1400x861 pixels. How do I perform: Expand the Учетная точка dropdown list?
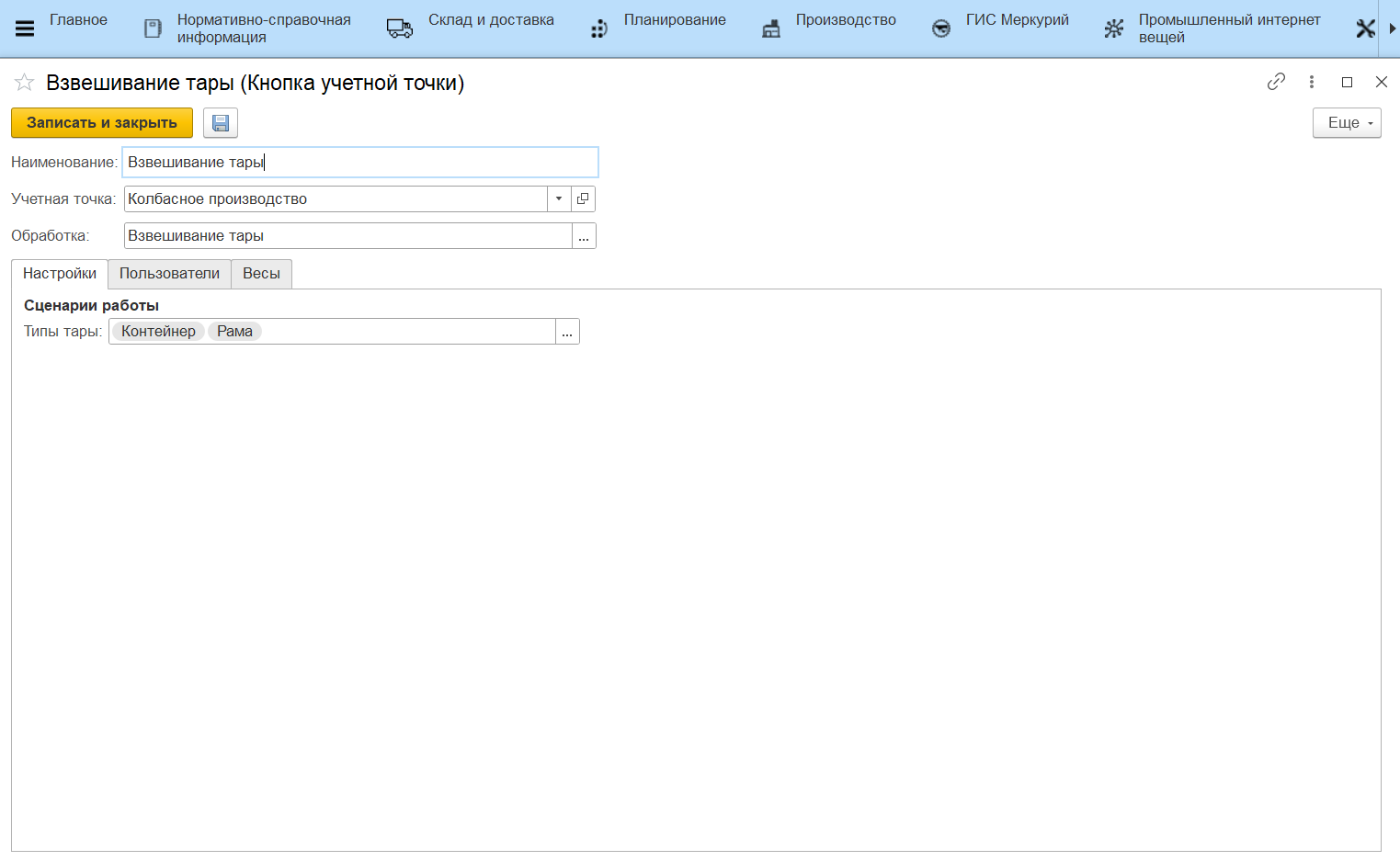pyautogui.click(x=559, y=199)
